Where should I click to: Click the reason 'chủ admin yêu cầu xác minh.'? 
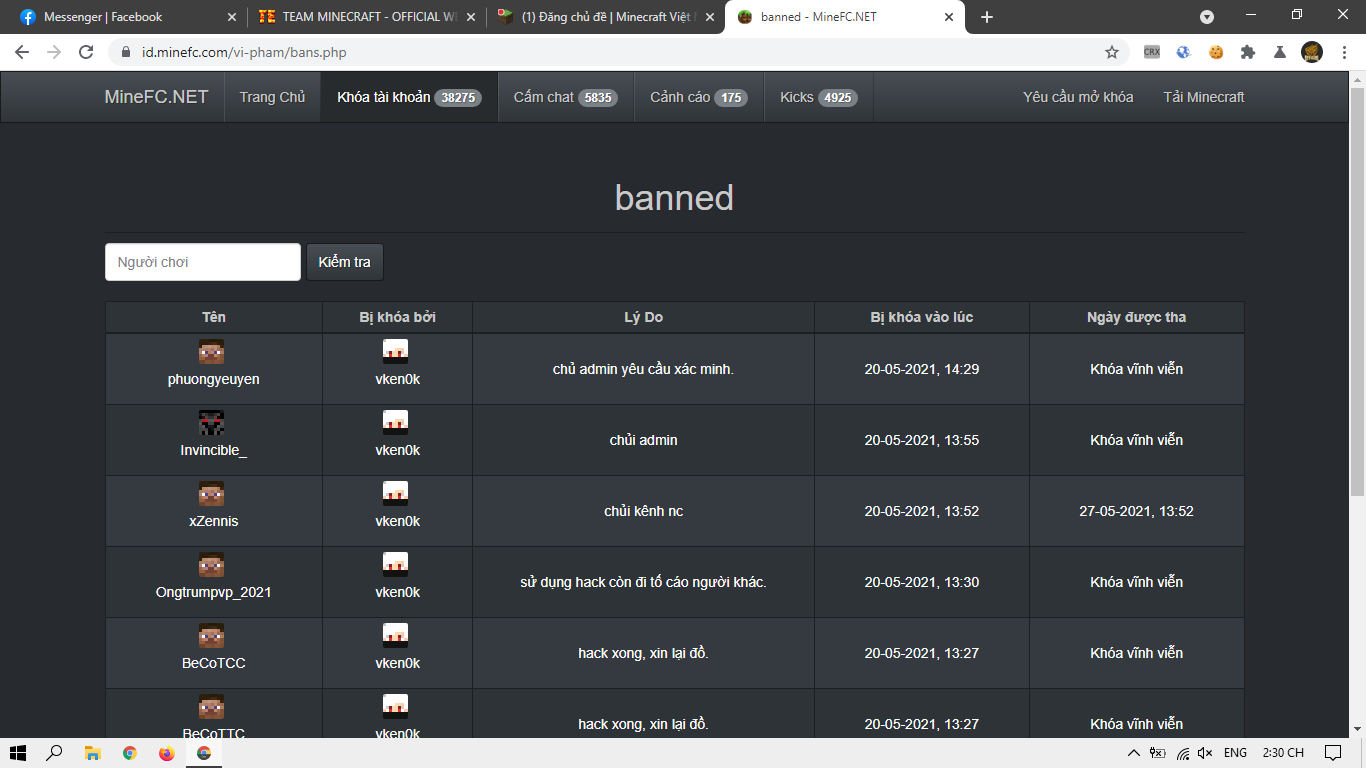(643, 369)
